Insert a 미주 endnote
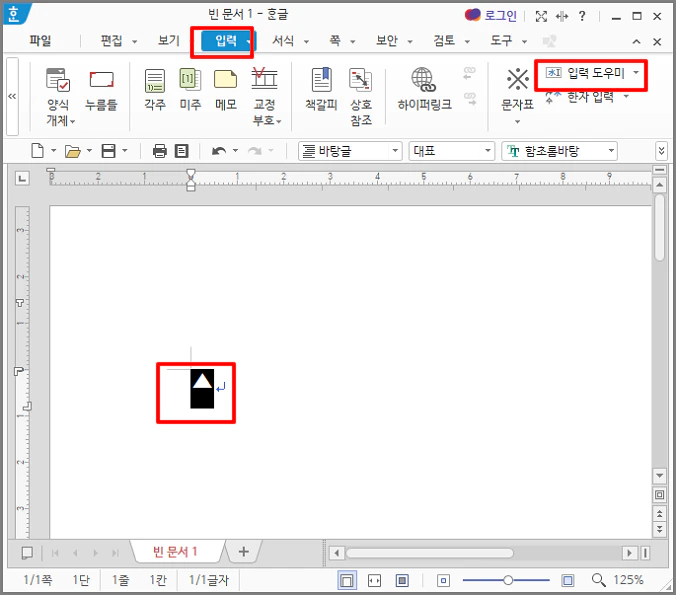The width and height of the screenshot is (676, 595). click(190, 89)
